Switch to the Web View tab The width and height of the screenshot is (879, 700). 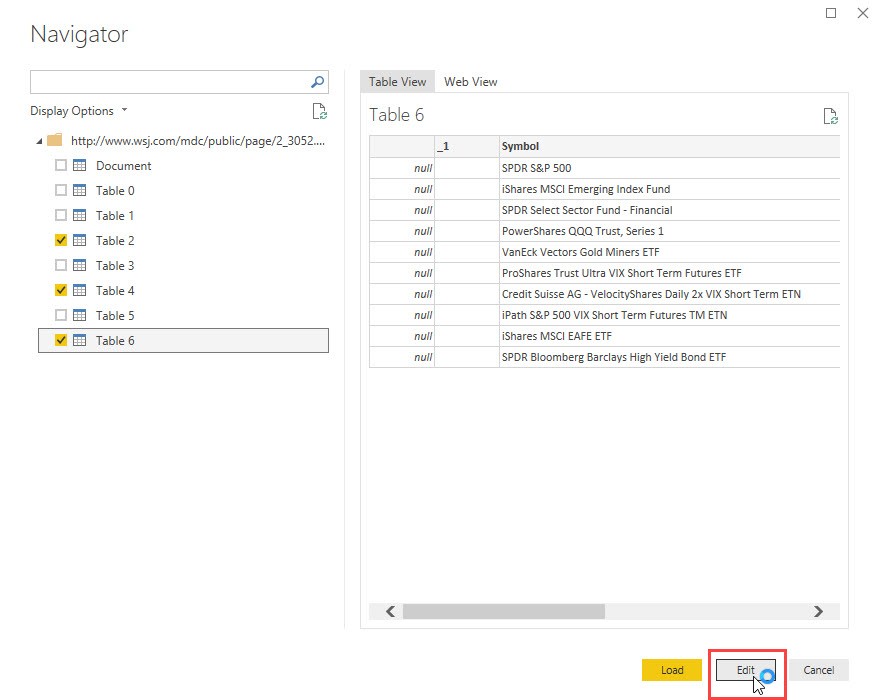point(470,82)
